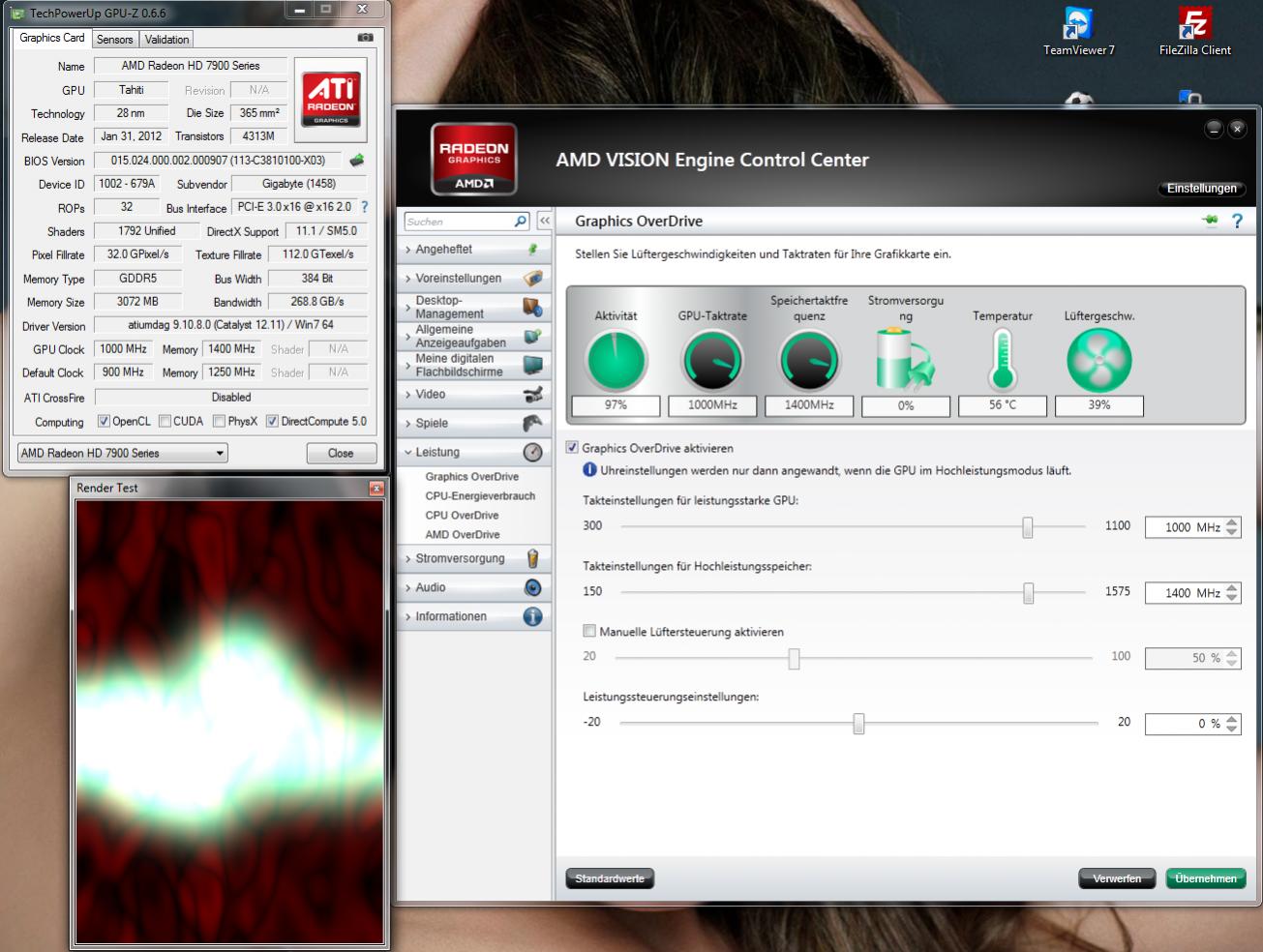Click Close button in GPU-Z

pos(341,453)
